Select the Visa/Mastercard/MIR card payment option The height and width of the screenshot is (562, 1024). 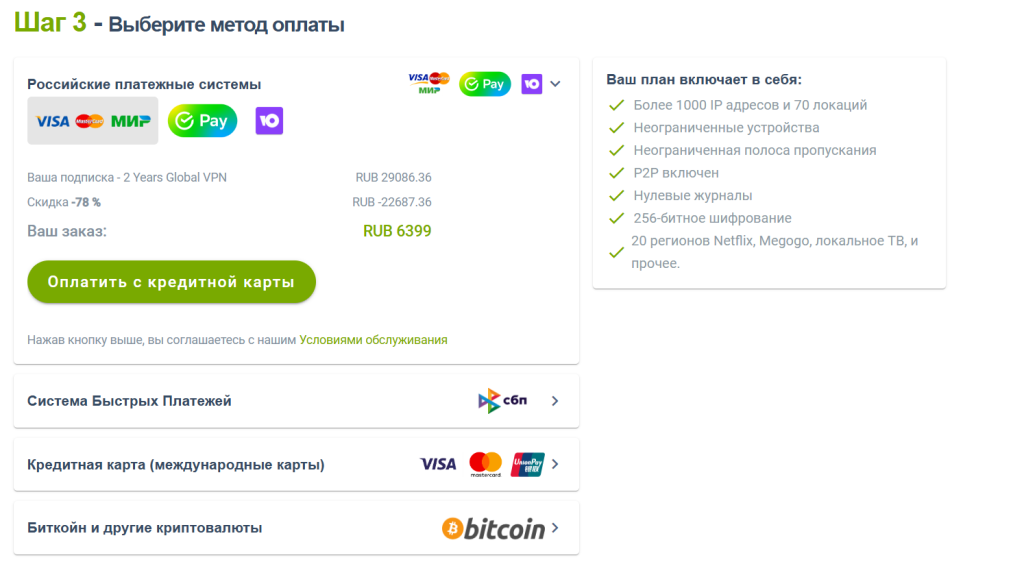point(93,121)
